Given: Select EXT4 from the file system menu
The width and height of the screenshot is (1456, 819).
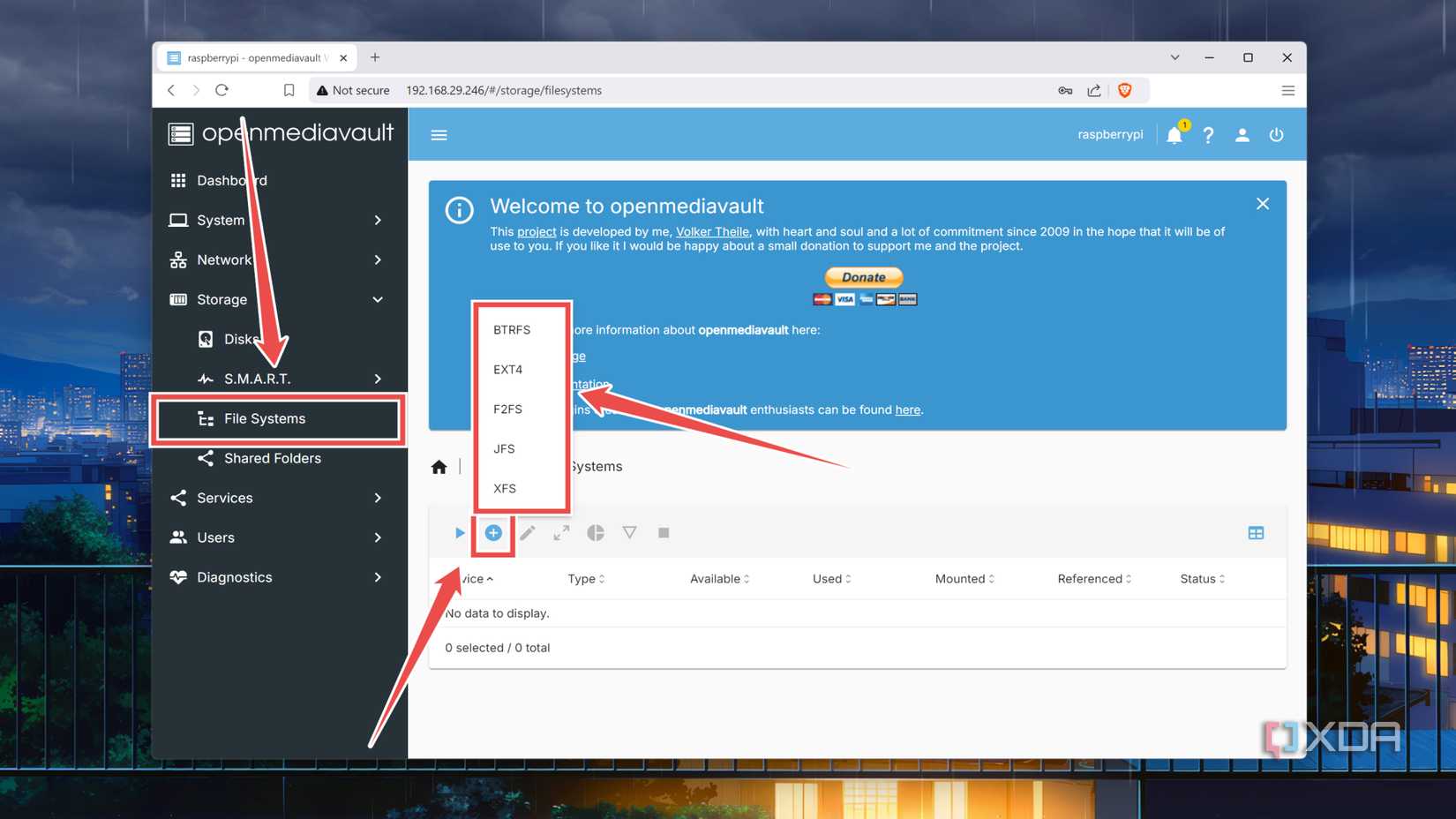Looking at the screenshot, I should tap(522, 370).
